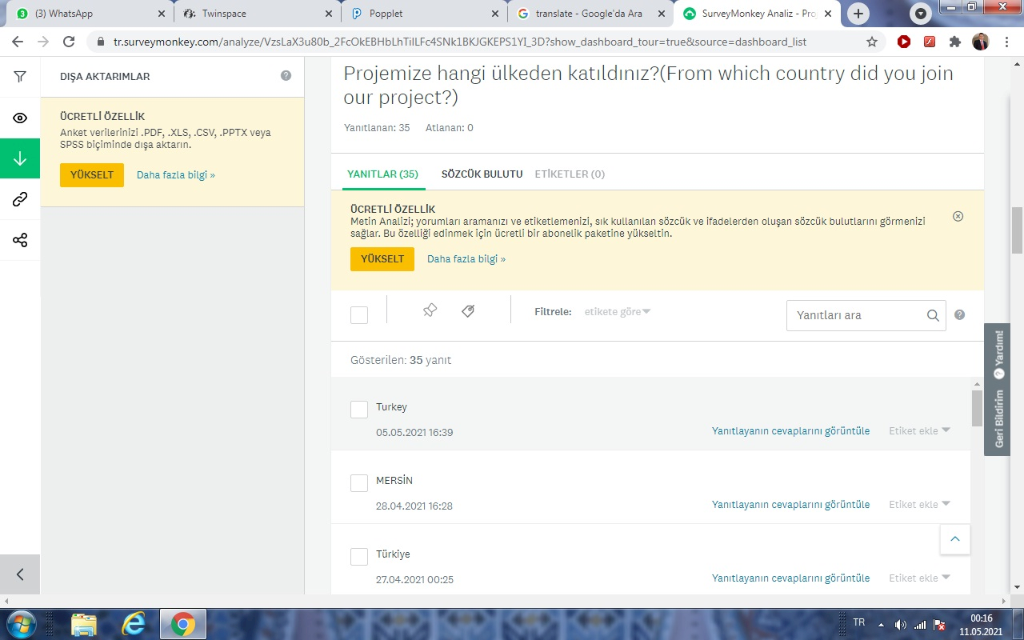Open Etiket ekle dropdown for MERSİN row
The width and height of the screenshot is (1024, 640).
(919, 505)
